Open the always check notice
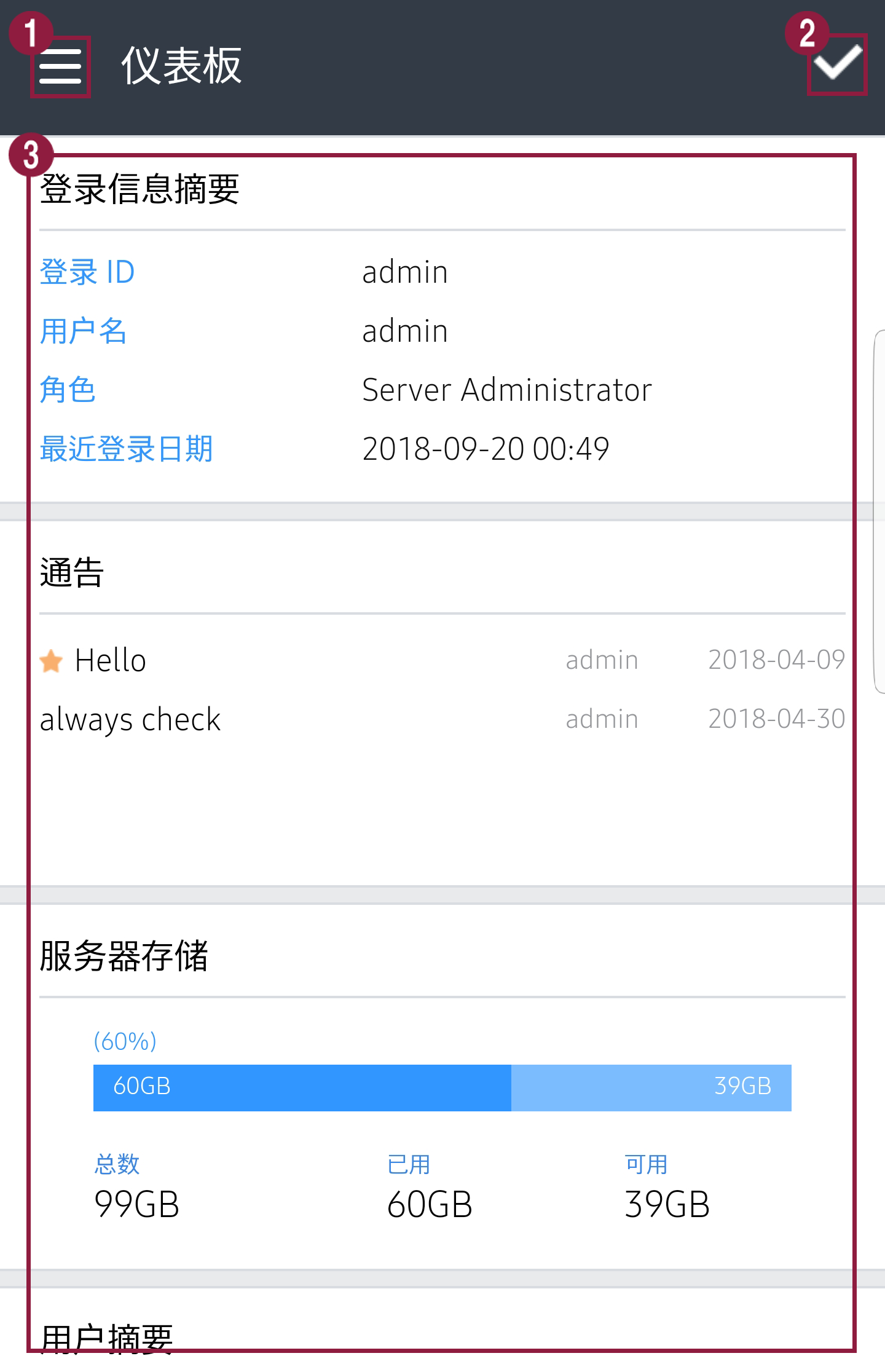 (130, 719)
